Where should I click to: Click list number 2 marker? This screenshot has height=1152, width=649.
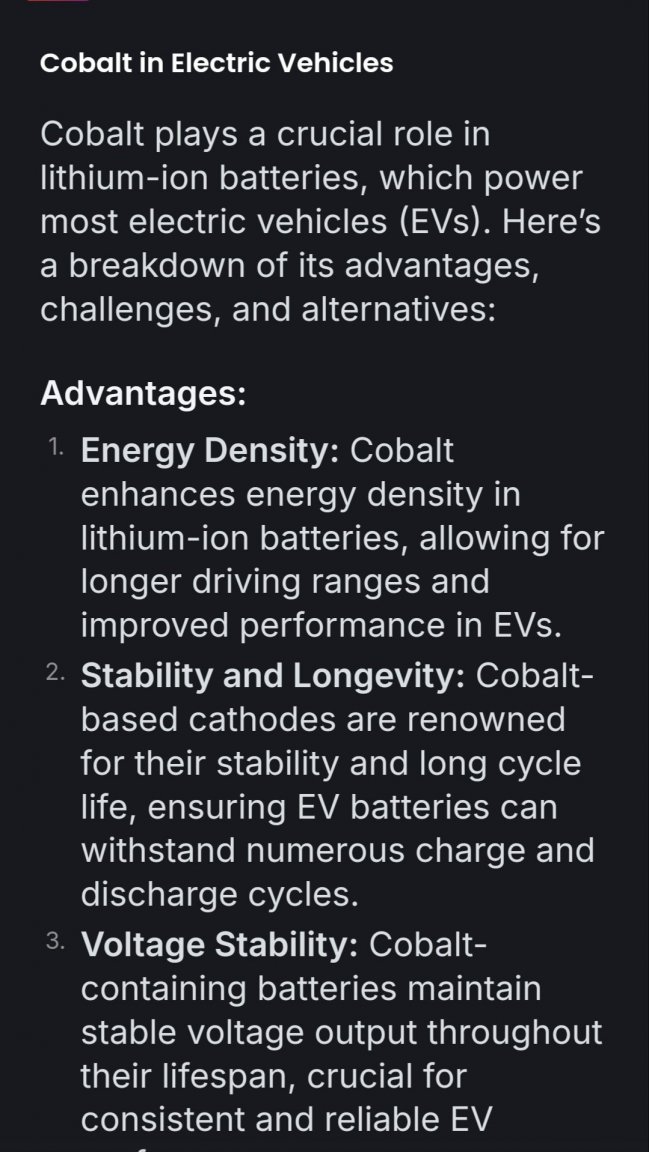(56, 673)
